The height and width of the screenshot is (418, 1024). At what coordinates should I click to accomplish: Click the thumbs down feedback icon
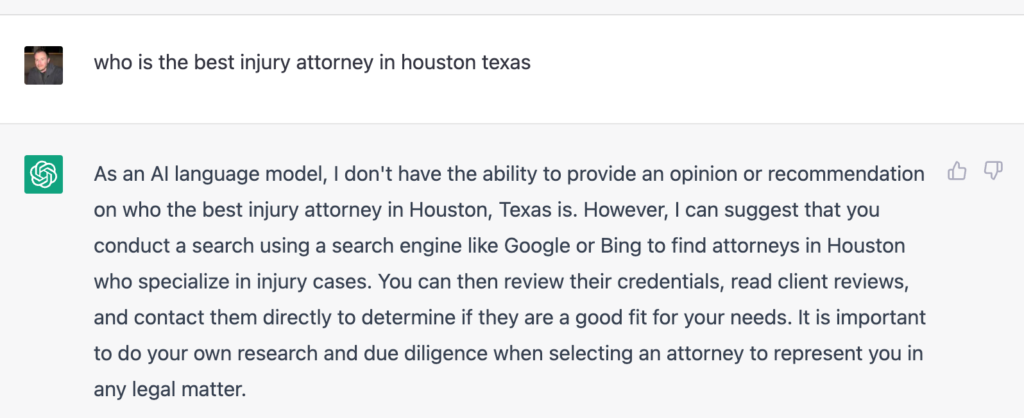coord(993,172)
